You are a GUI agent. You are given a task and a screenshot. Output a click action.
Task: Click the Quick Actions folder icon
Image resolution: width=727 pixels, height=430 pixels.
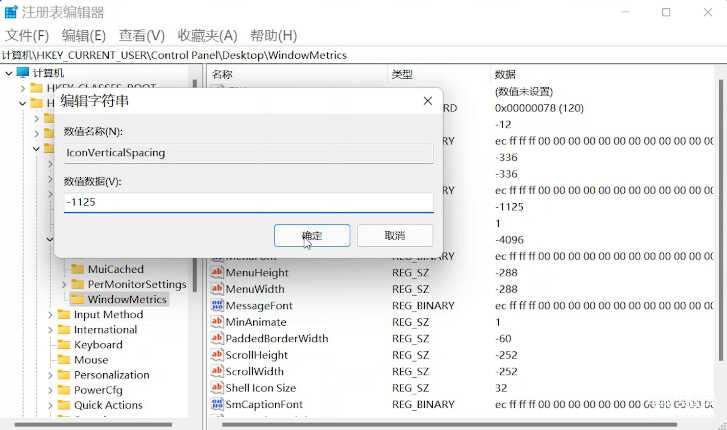tap(64, 405)
